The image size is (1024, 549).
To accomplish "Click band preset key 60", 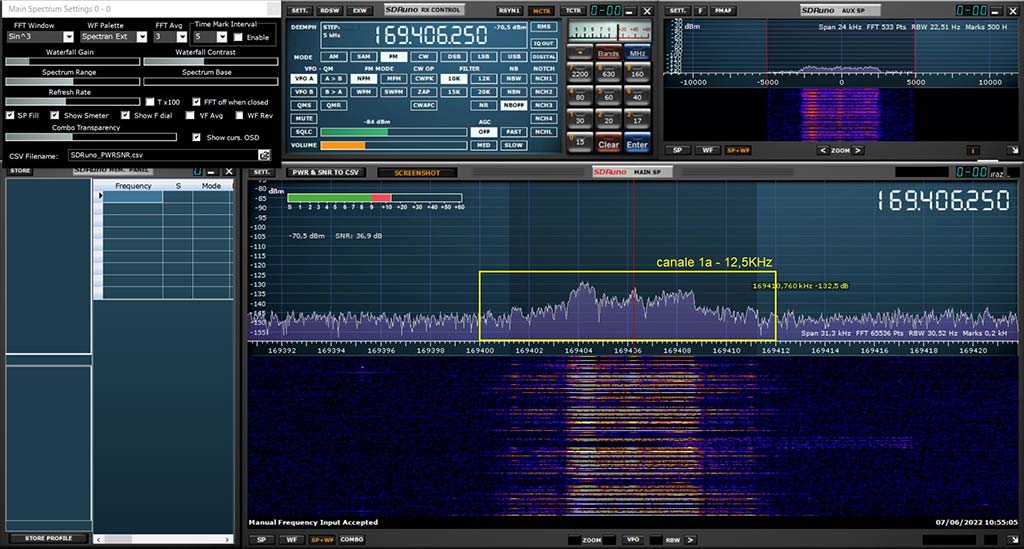I will 609,95.
